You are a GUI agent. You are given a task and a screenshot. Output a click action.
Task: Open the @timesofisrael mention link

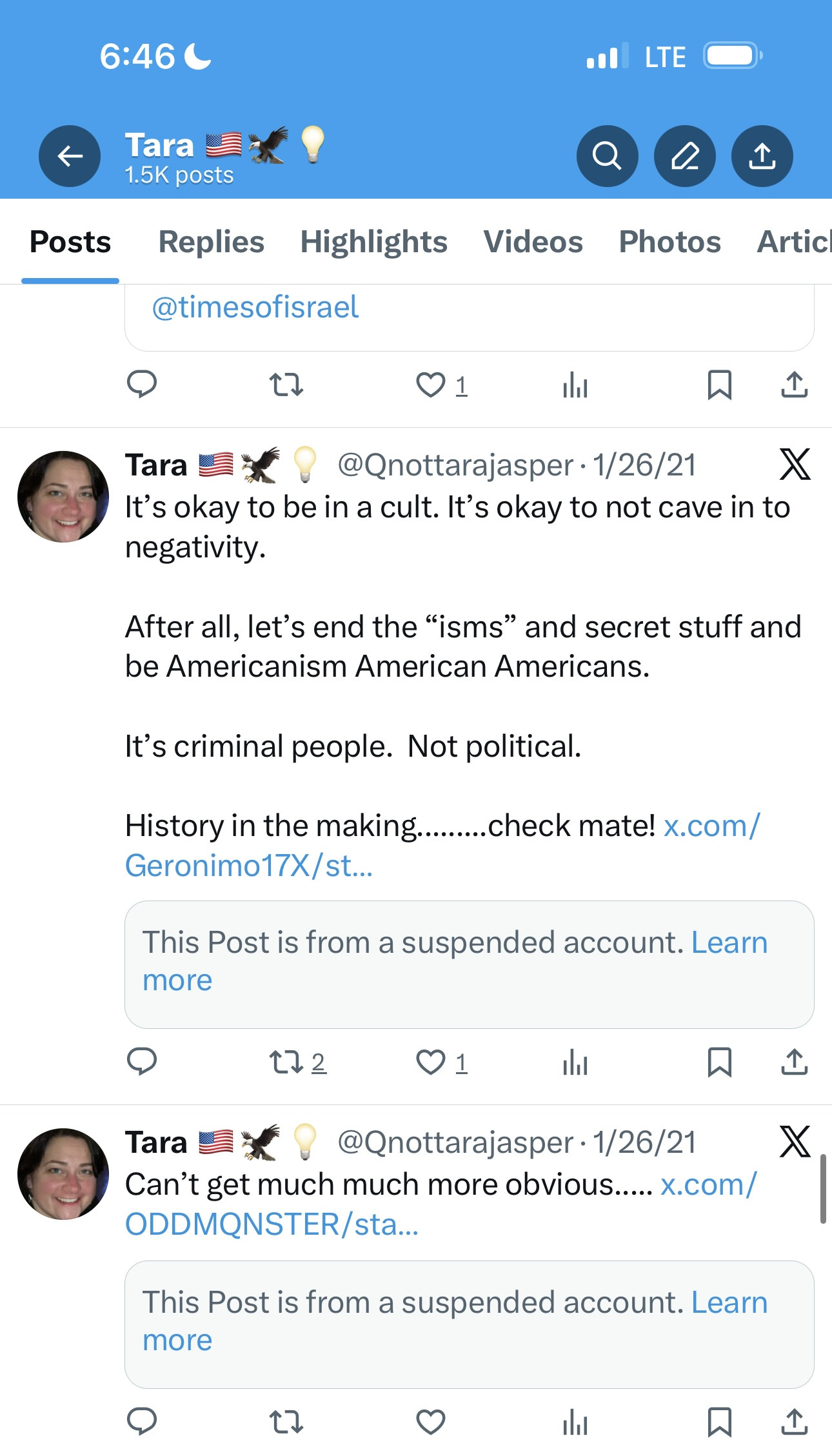[x=255, y=307]
